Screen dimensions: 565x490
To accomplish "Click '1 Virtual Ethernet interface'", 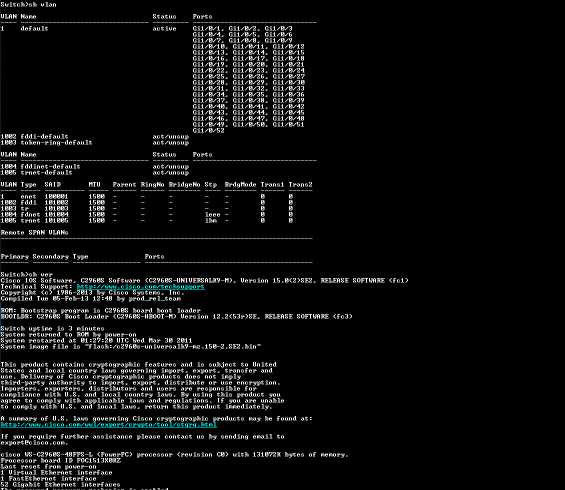I will [57, 473].
